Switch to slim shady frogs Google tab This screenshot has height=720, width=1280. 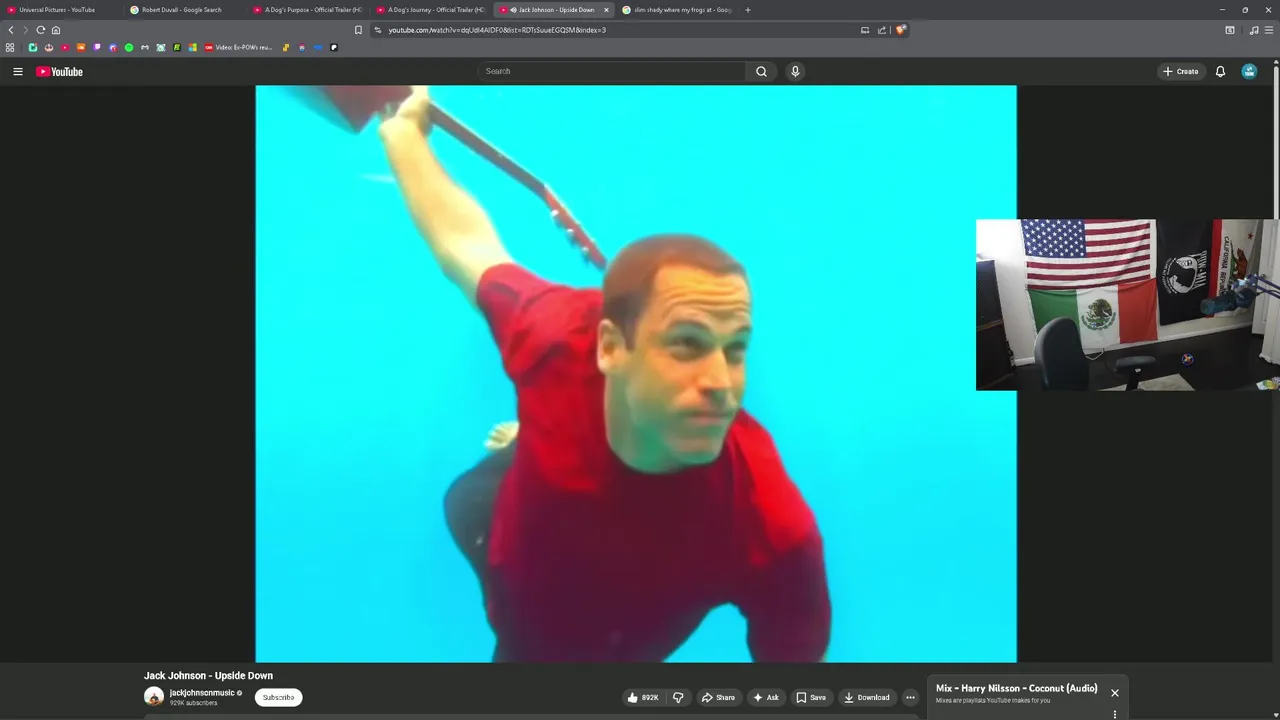[677, 10]
